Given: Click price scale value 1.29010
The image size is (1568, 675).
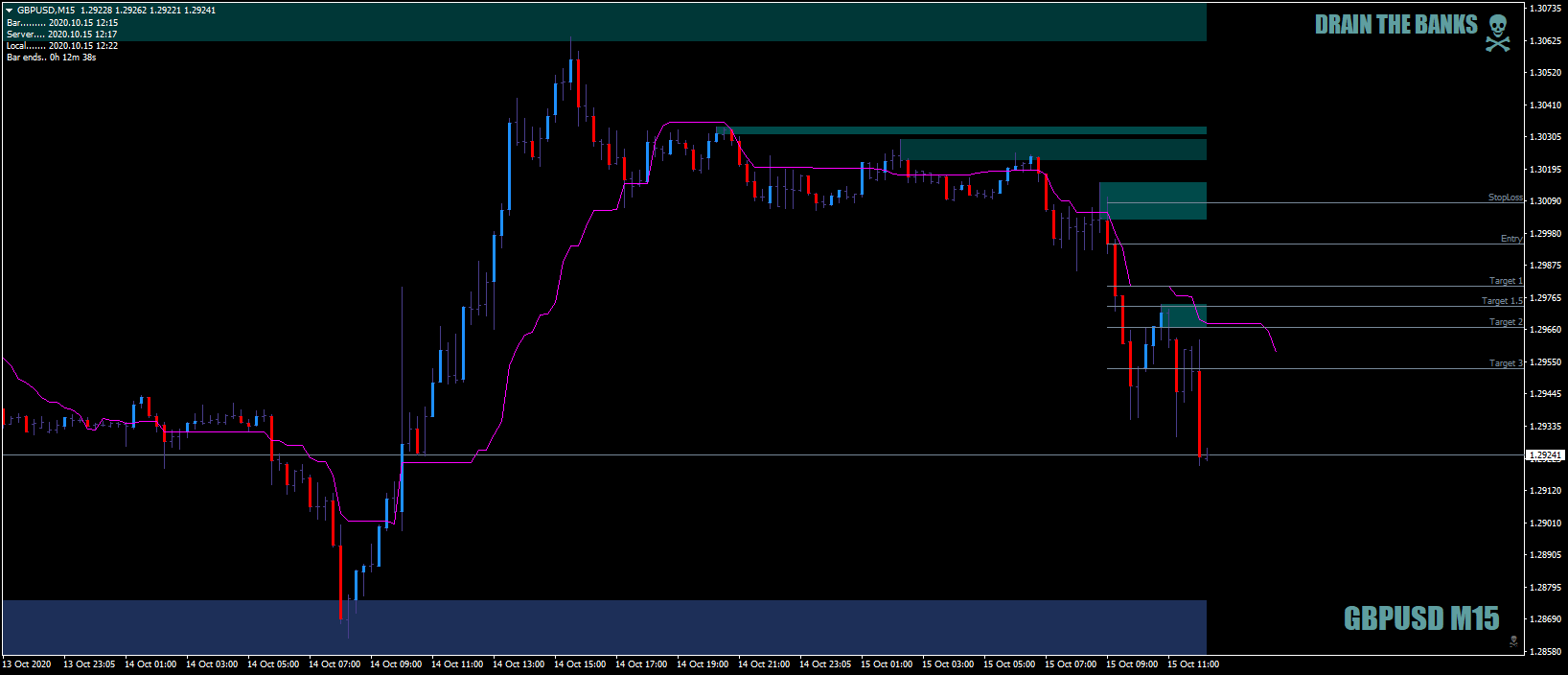Looking at the screenshot, I should [x=1545, y=523].
